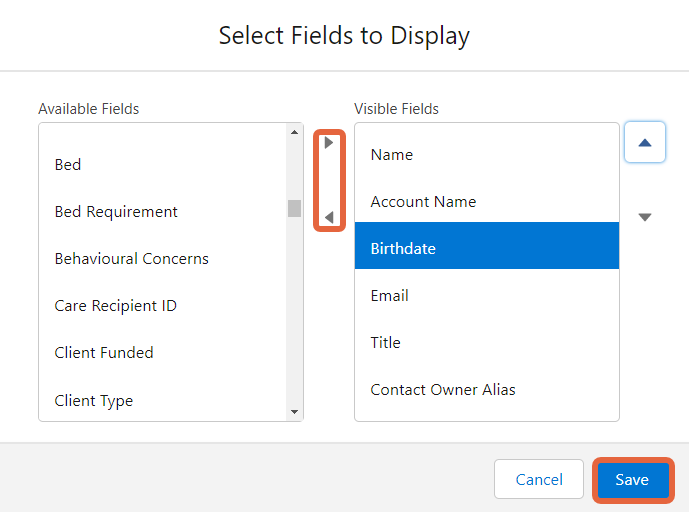Save the selected display fields

tap(633, 479)
